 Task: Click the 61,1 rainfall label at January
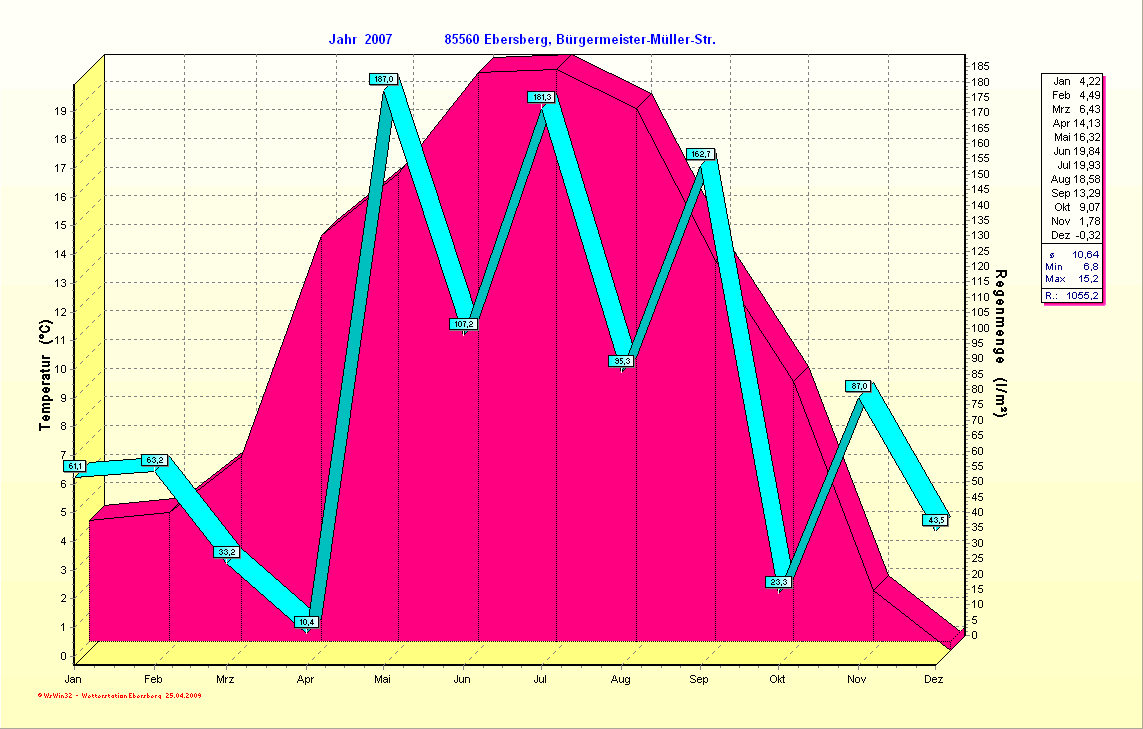(x=75, y=466)
